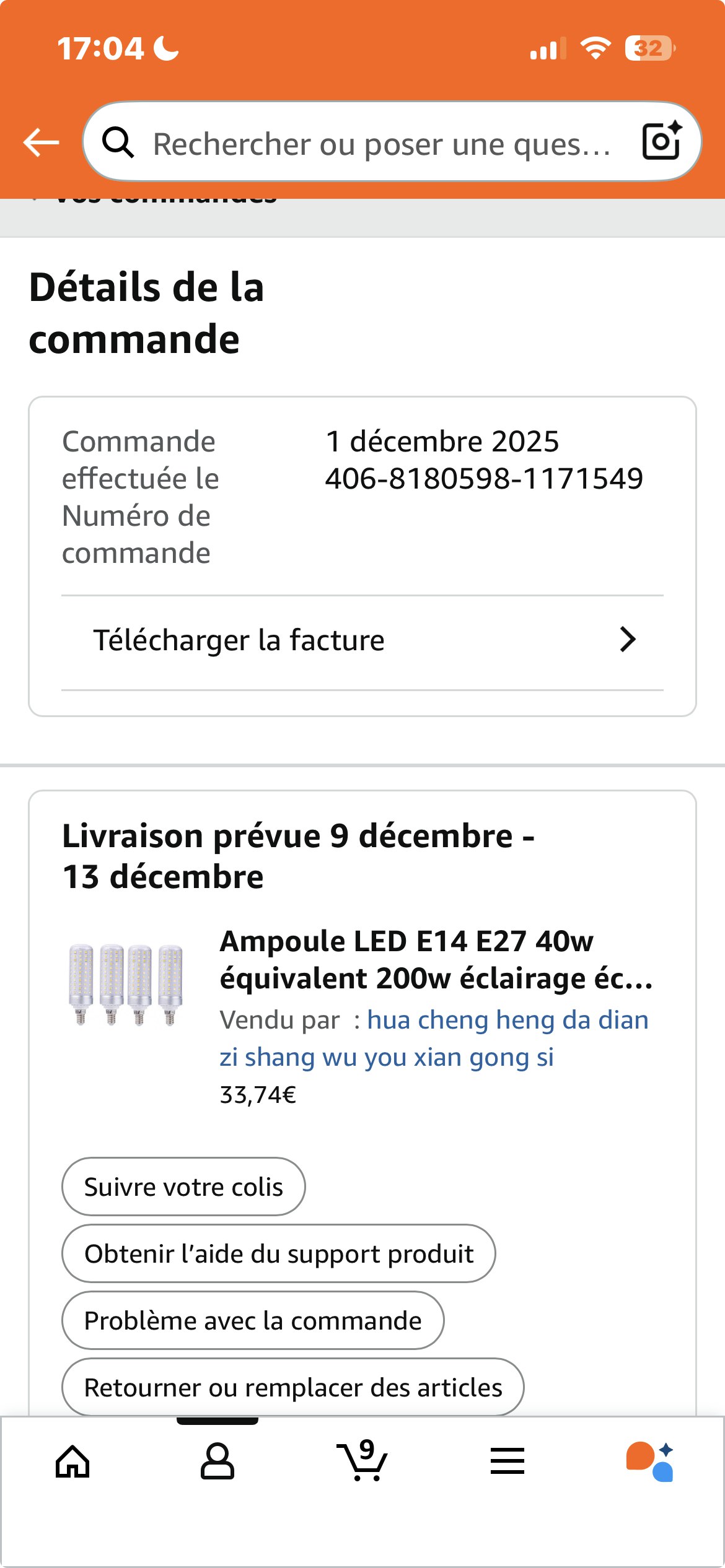
Task: Open the AI assistant chat icon
Action: point(650,1461)
